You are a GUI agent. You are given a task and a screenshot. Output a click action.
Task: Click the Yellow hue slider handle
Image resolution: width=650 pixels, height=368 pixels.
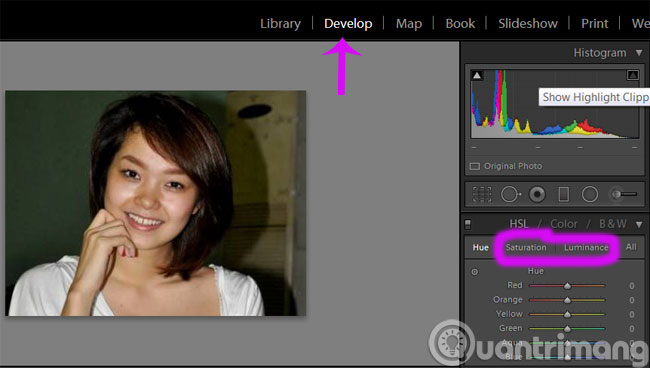(567, 315)
